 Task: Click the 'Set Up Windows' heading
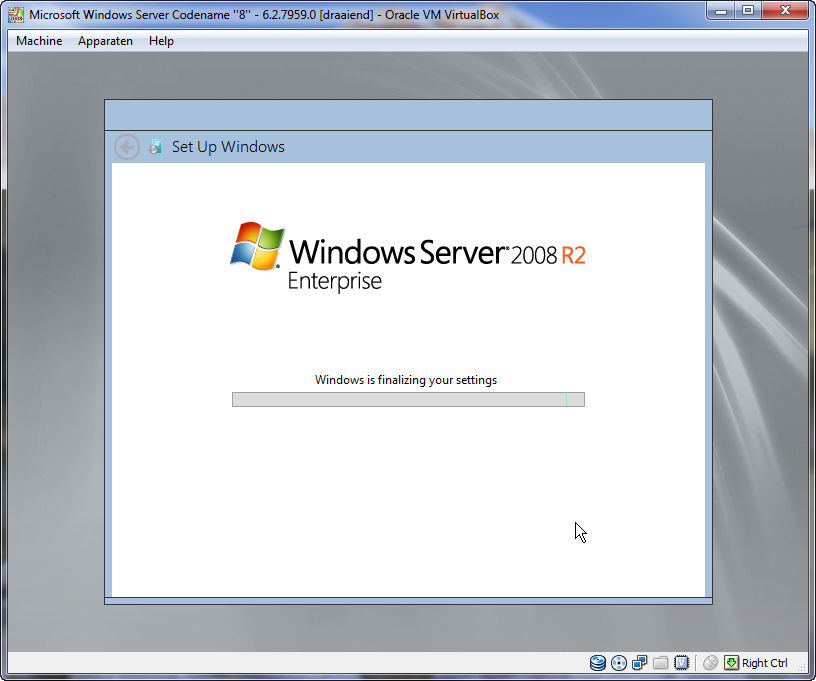click(x=228, y=147)
